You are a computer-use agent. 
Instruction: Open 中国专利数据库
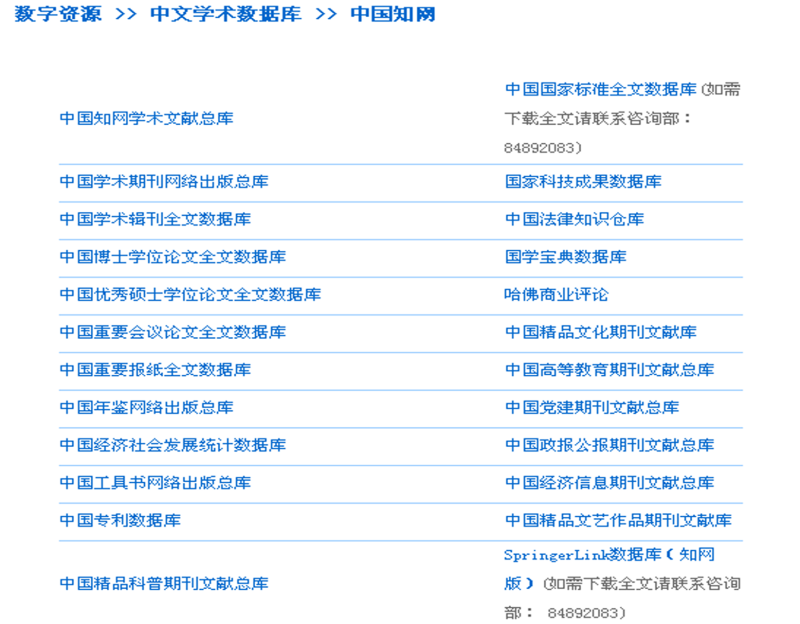[x=120, y=520]
